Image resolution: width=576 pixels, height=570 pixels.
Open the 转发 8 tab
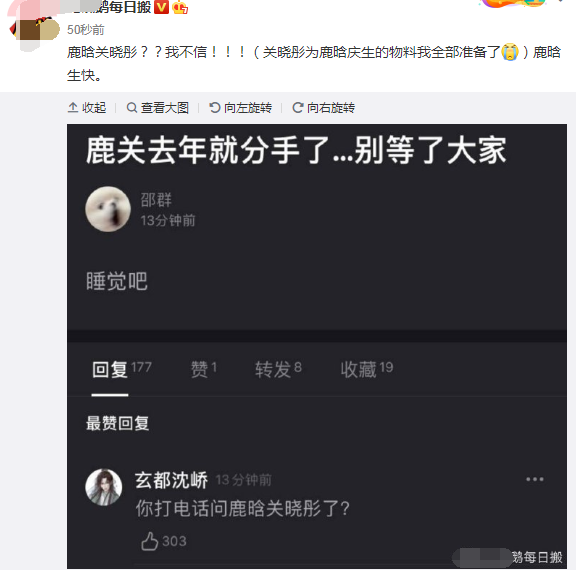[278, 369]
